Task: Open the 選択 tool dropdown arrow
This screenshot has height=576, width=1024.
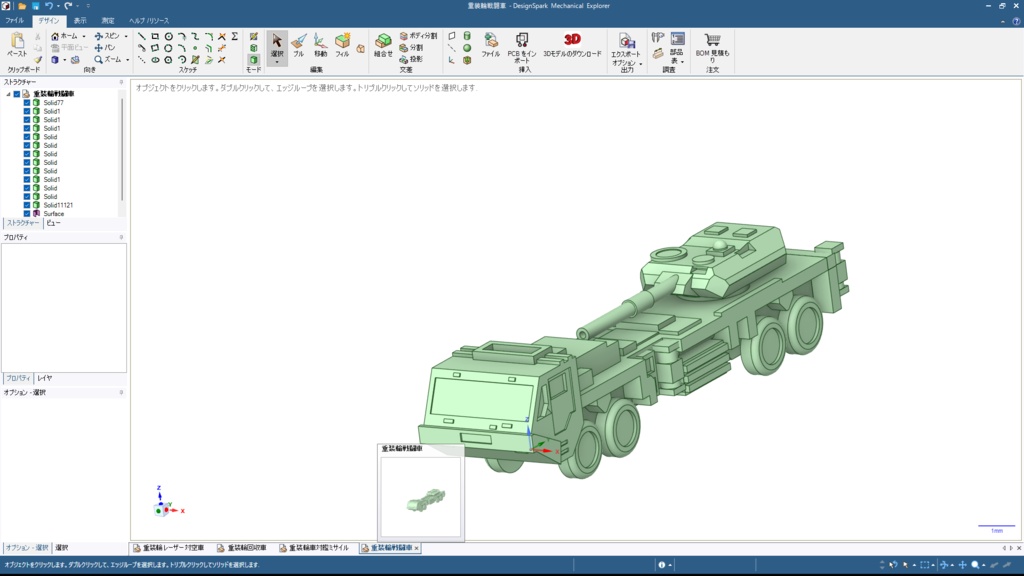Action: pos(277,61)
